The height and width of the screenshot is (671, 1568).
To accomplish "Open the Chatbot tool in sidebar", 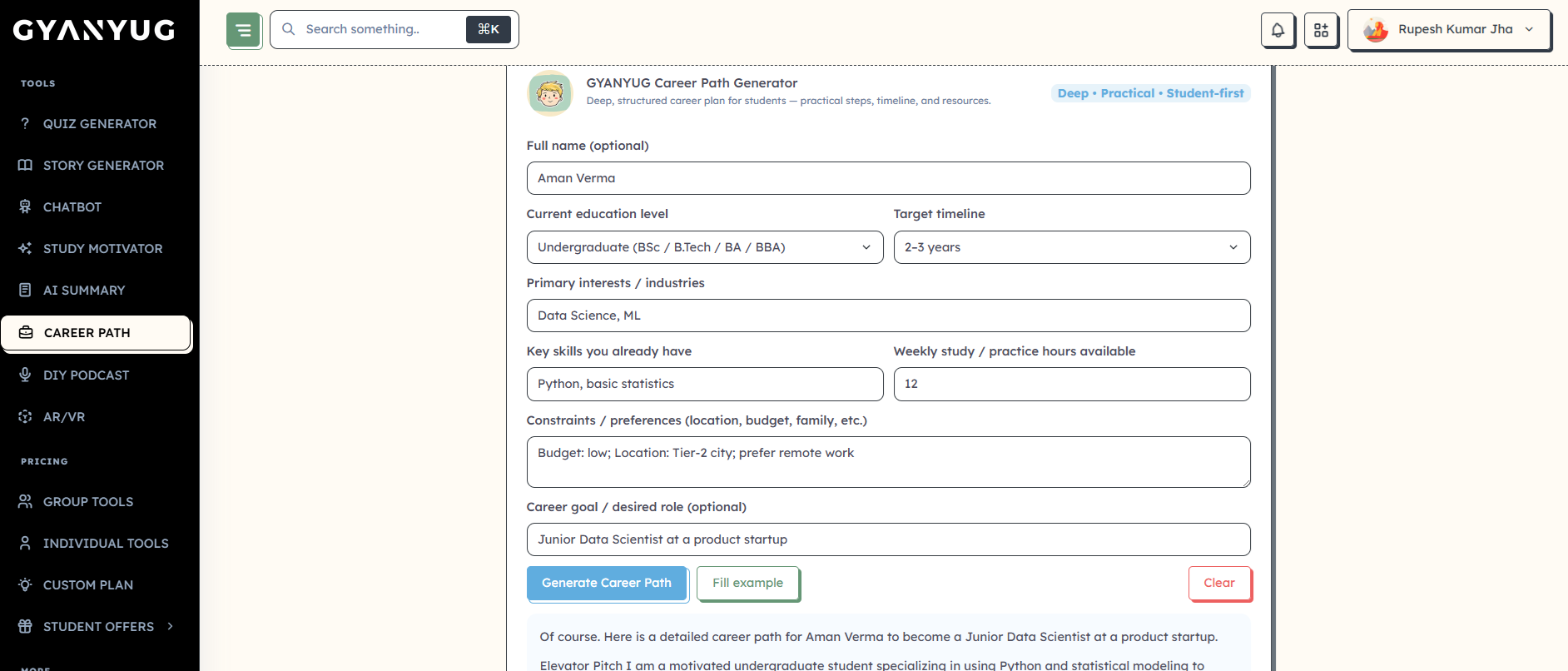I will pos(72,207).
